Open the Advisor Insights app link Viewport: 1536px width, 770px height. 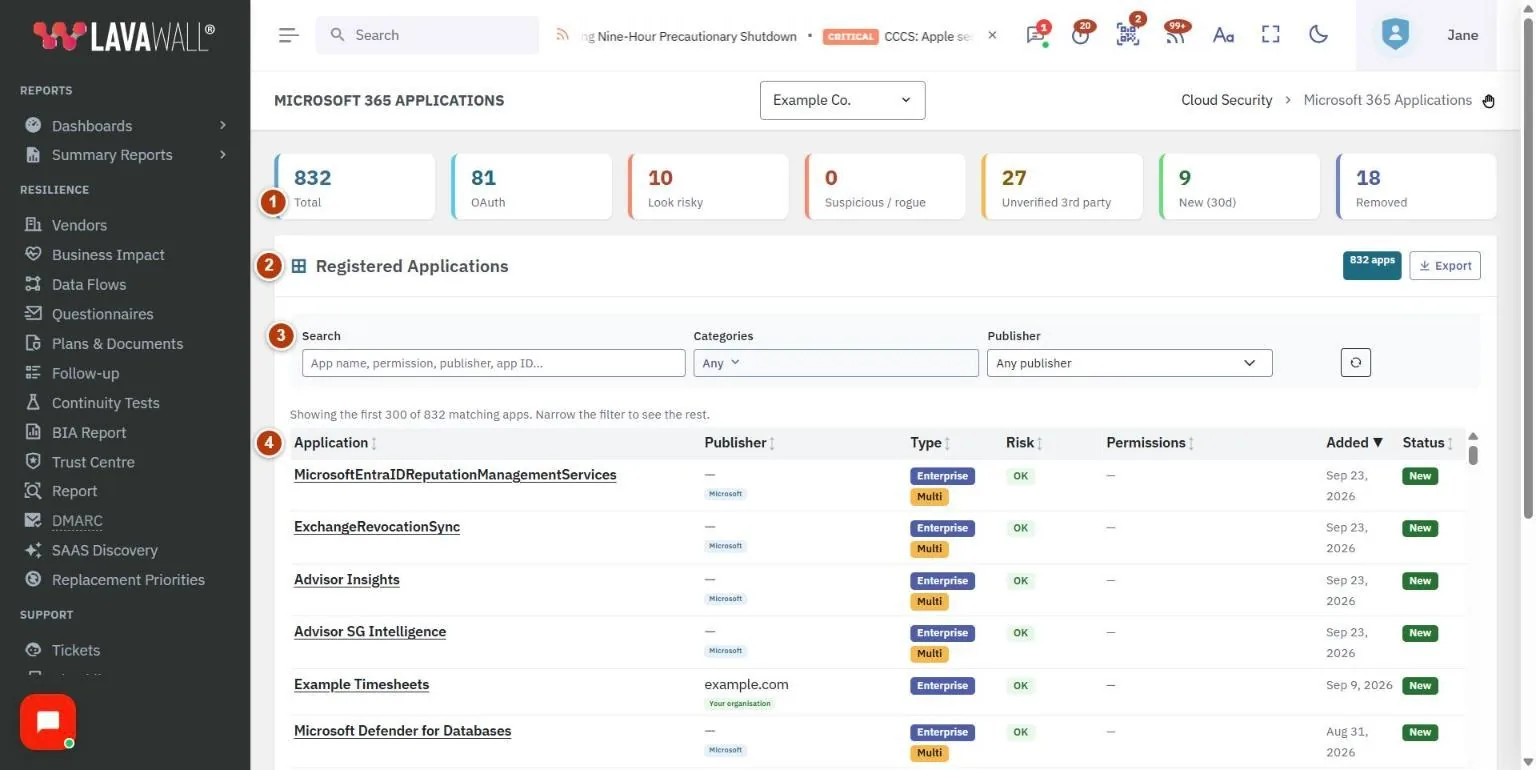coord(347,580)
